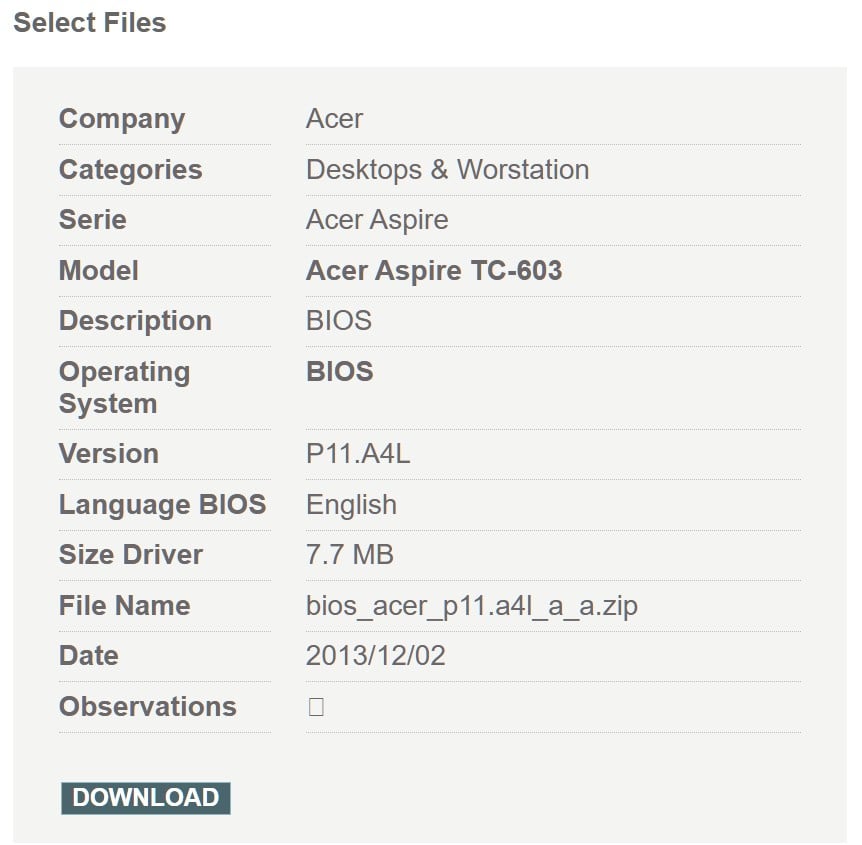
Task: Click the Observations label
Action: point(148,706)
